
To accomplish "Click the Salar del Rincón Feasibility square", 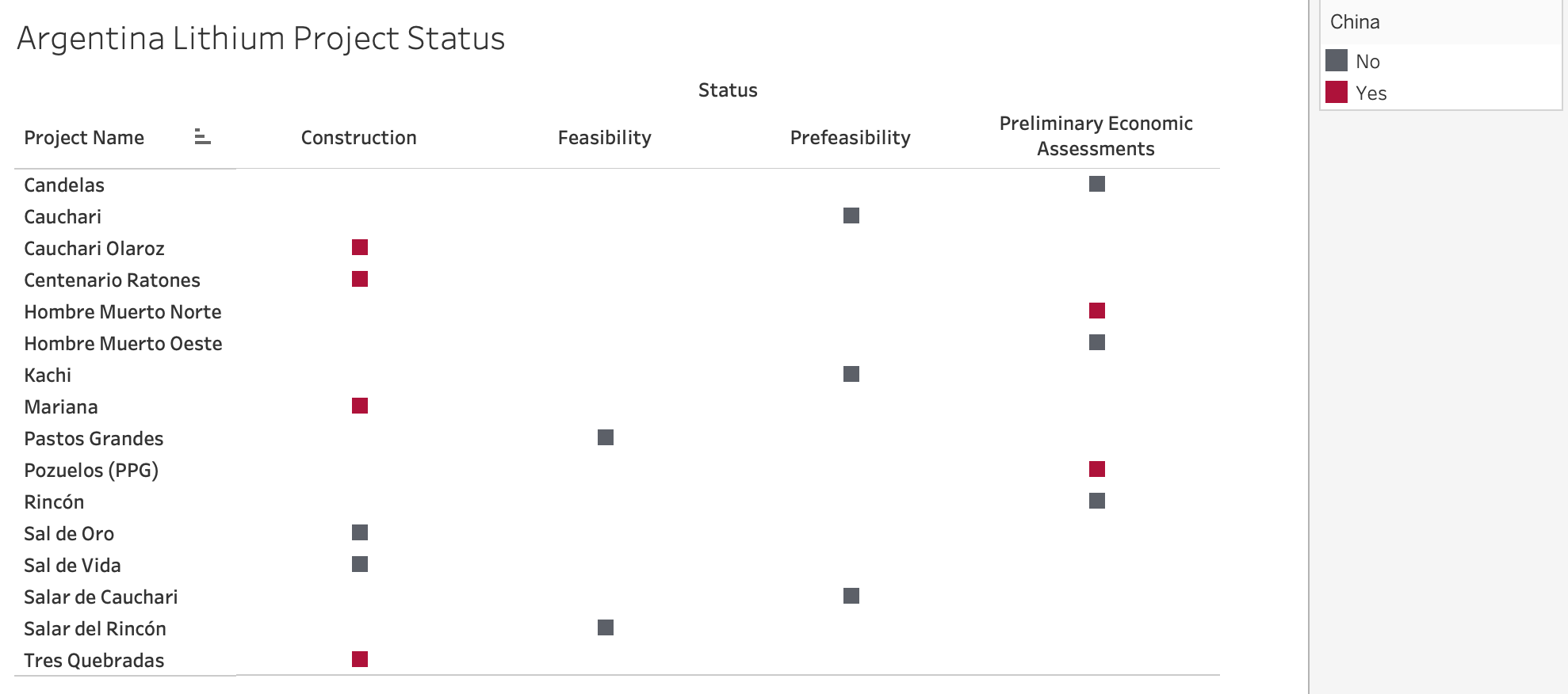I will (x=606, y=628).
